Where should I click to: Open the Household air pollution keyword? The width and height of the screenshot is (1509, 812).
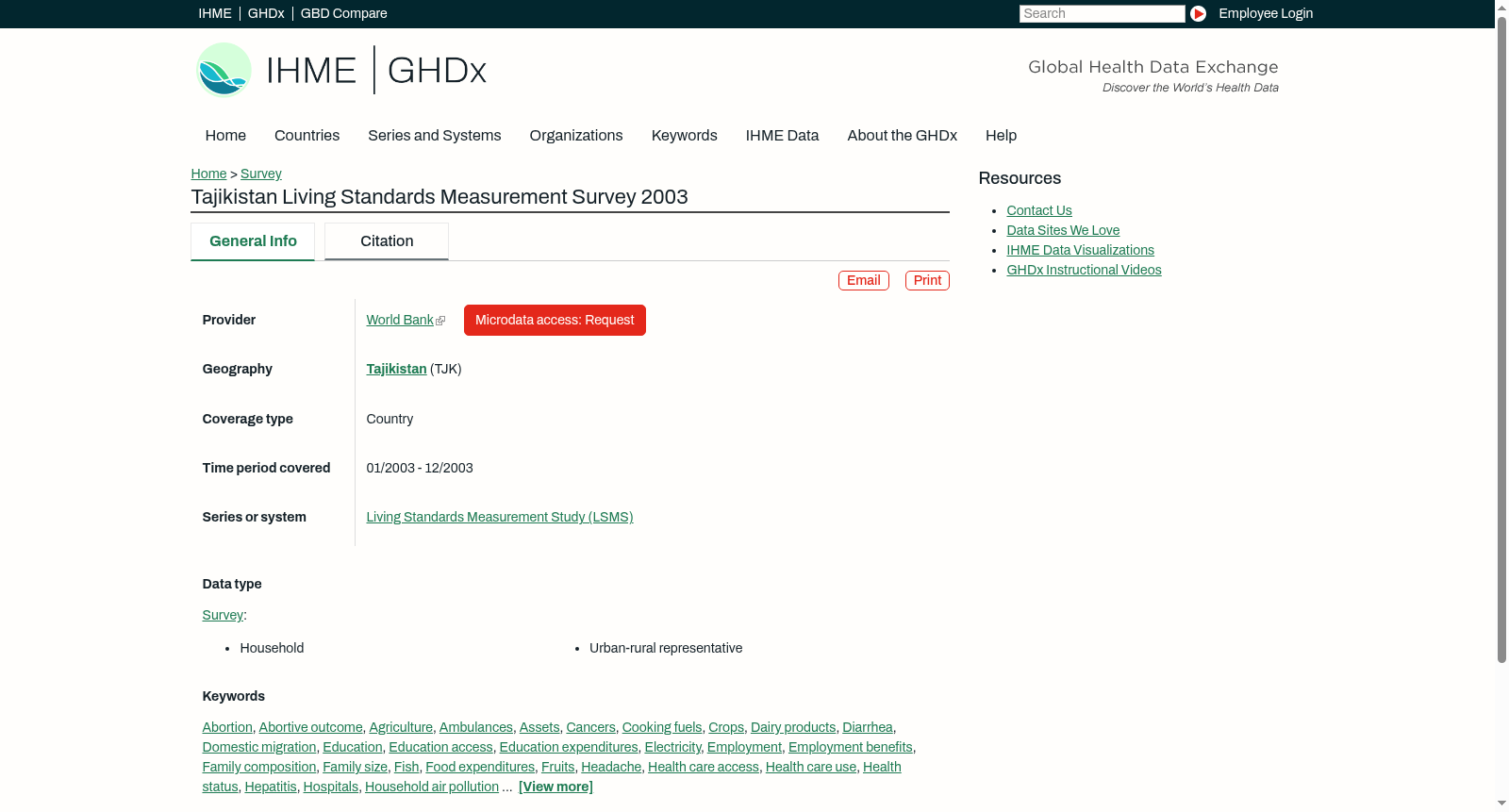pyautogui.click(x=432, y=787)
